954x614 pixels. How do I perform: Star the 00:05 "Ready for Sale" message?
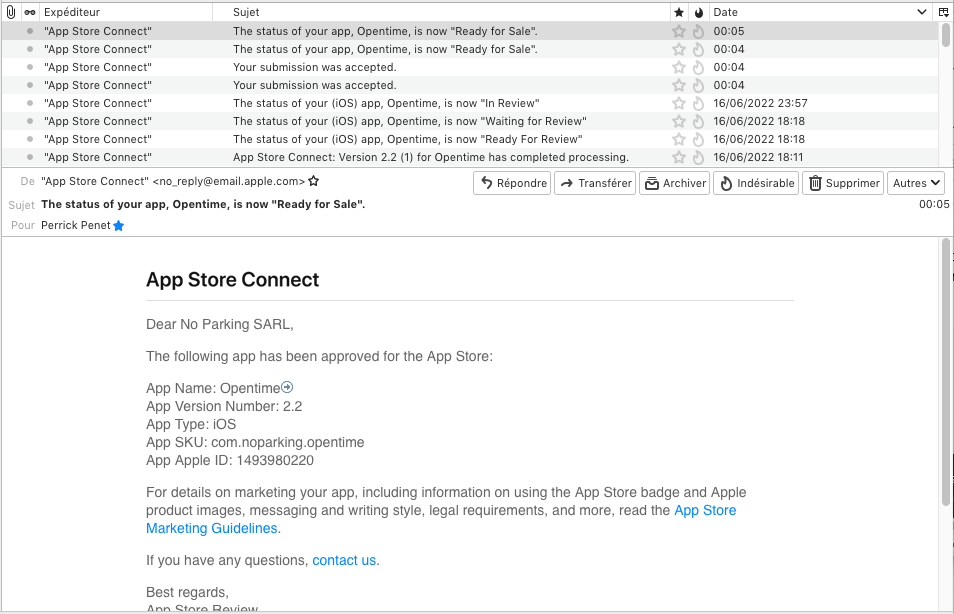point(679,31)
